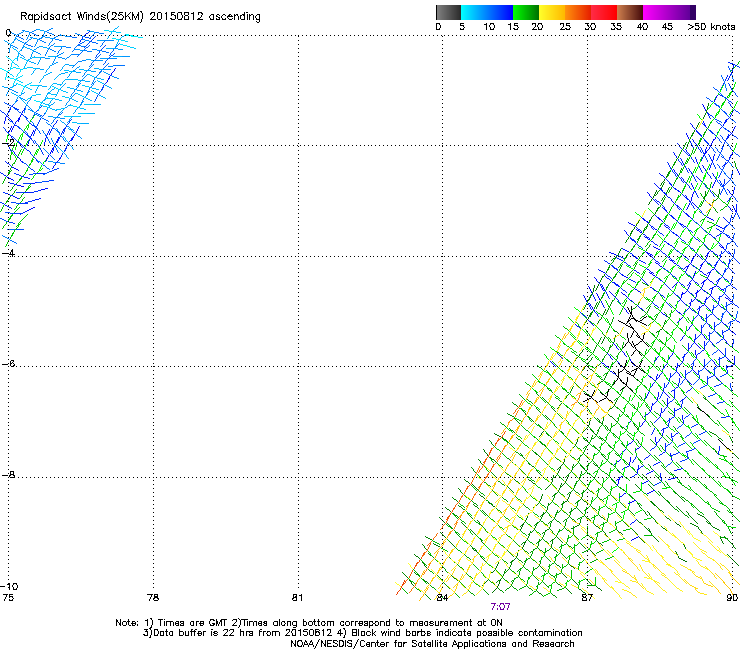
Task: Click the latitude label -10
Action: (x=9, y=586)
